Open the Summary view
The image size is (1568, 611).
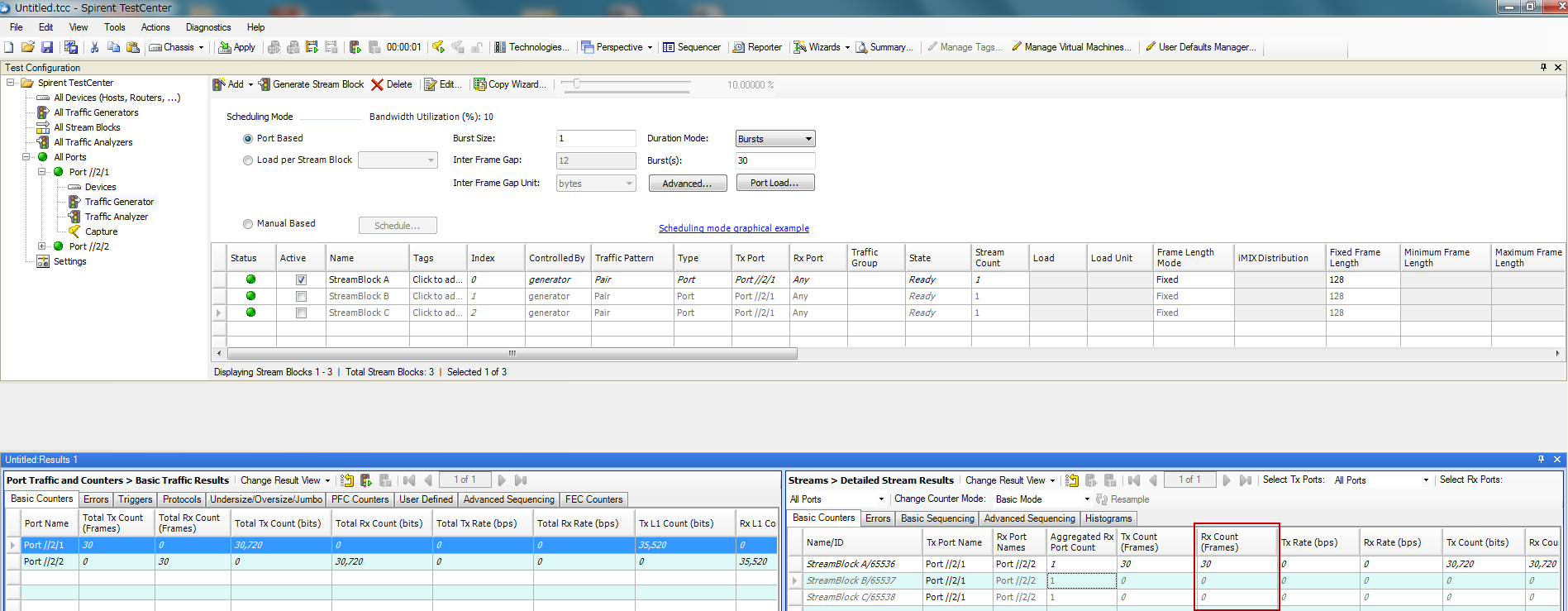tap(884, 47)
